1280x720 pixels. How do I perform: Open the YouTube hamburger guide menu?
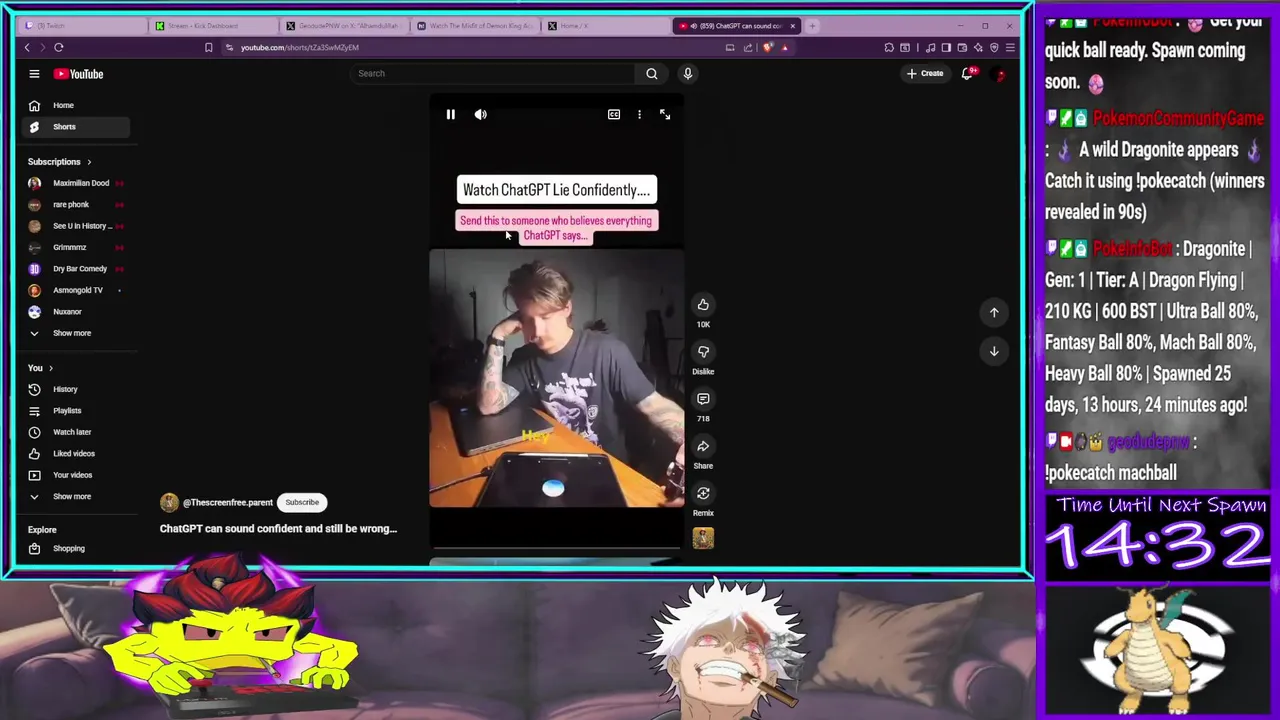click(x=34, y=74)
